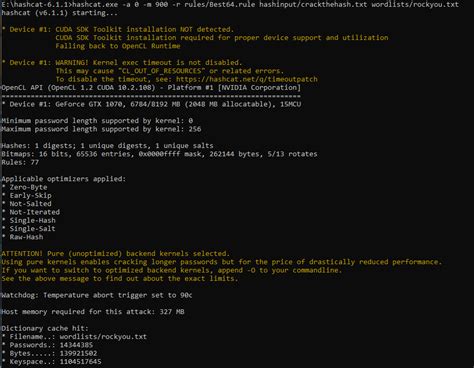Click the Rules: 77 line
Image resolution: width=474 pixels, height=368 pixels.
click(20, 162)
